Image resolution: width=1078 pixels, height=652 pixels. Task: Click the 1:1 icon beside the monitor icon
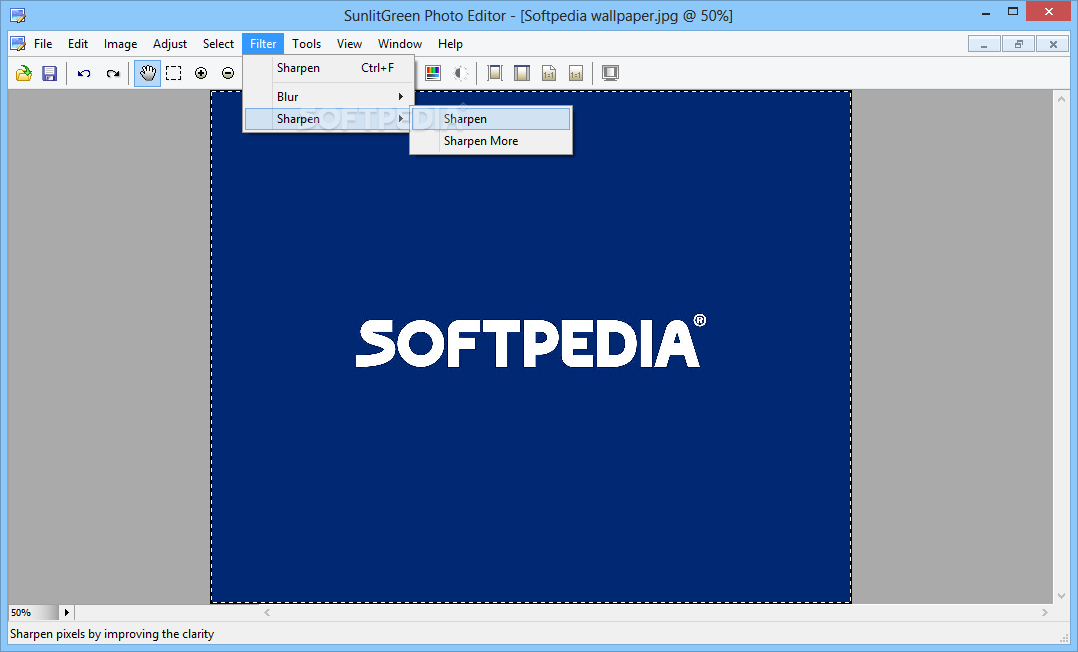576,73
